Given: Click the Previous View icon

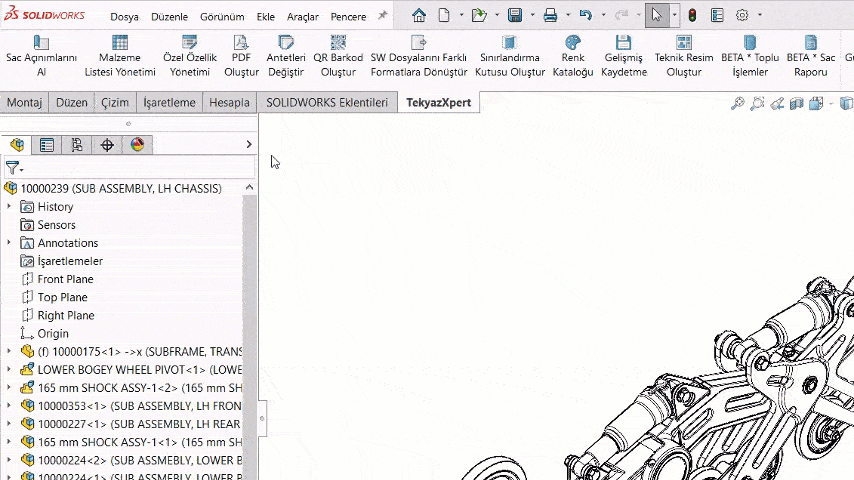Looking at the screenshot, I should coord(777,104).
